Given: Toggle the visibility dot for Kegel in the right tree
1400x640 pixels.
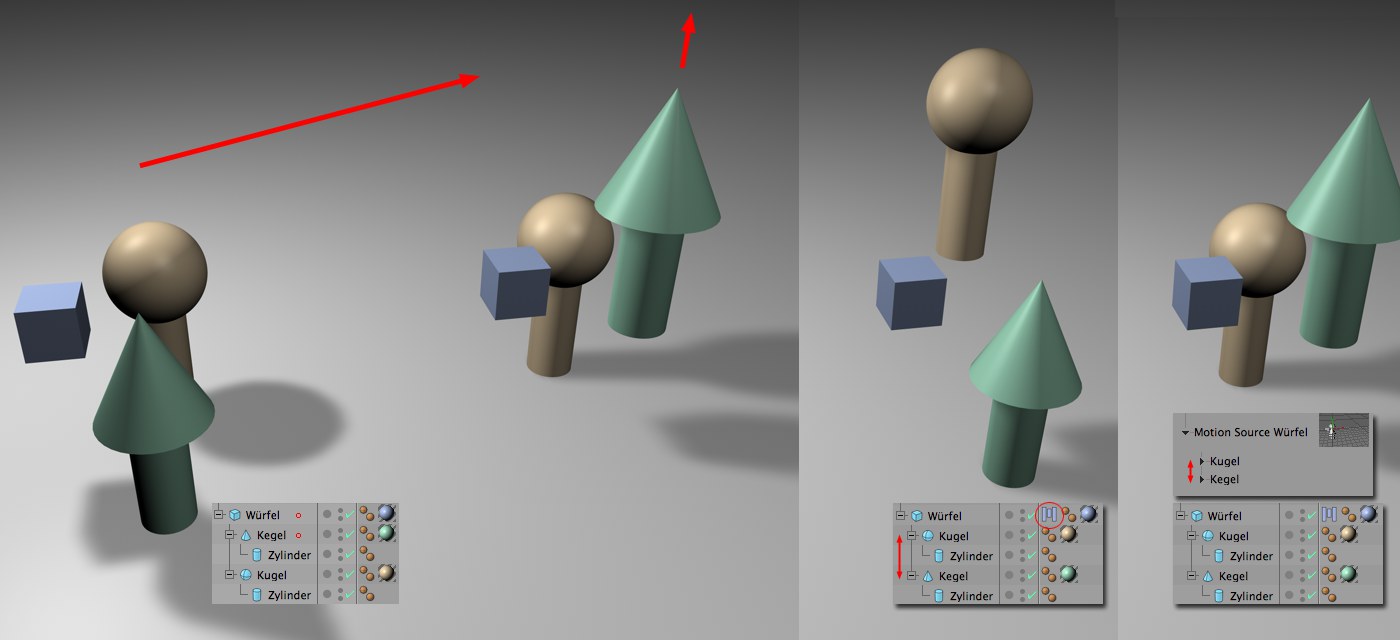Looking at the screenshot, I should click(x=1289, y=575).
